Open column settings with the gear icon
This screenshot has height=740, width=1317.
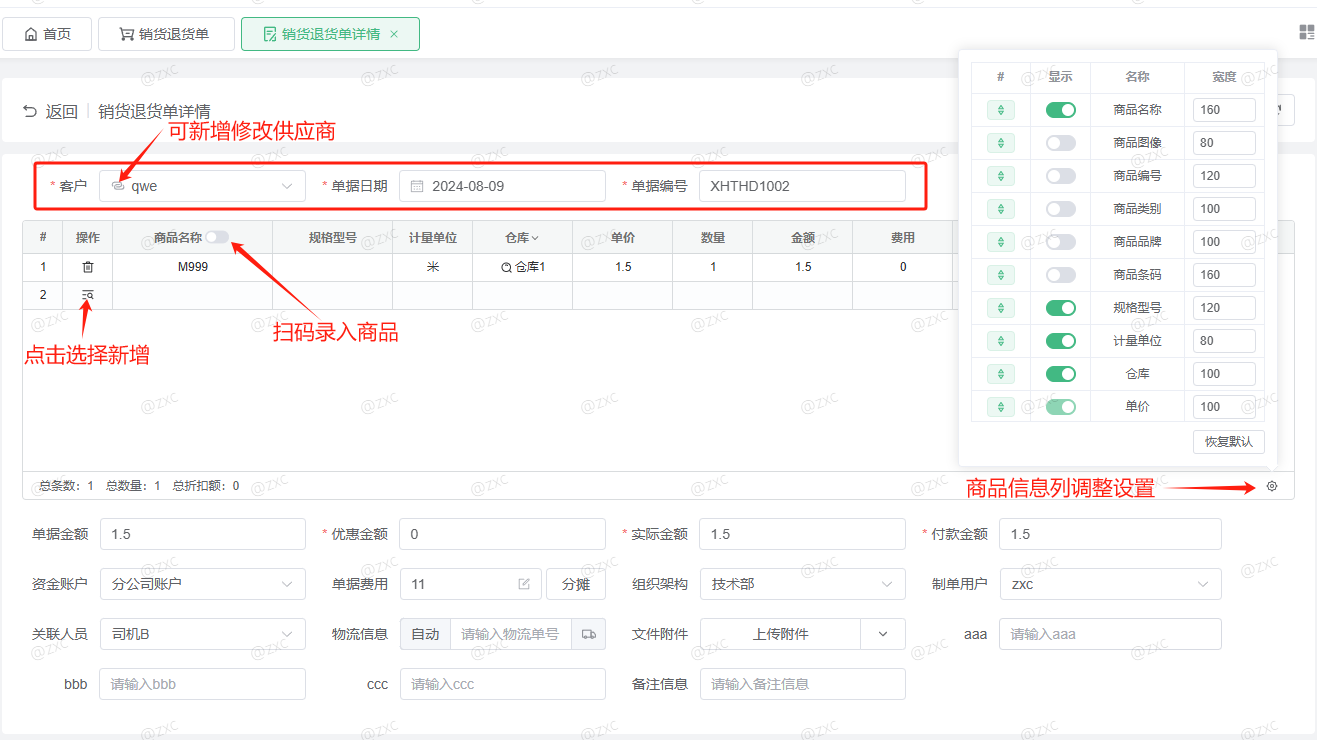tap(1272, 486)
